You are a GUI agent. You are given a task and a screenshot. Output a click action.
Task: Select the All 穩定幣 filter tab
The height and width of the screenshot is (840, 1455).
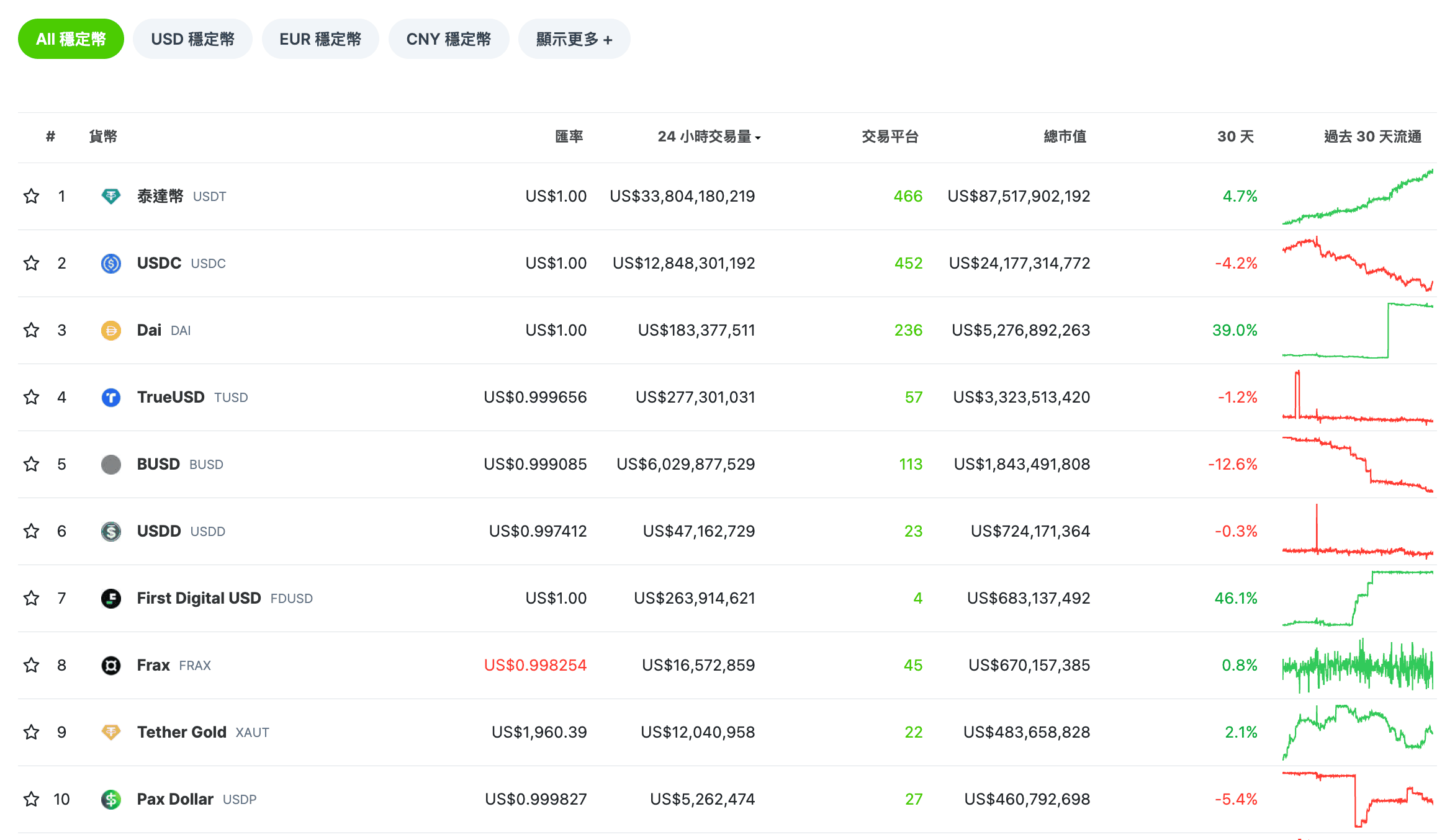(71, 39)
